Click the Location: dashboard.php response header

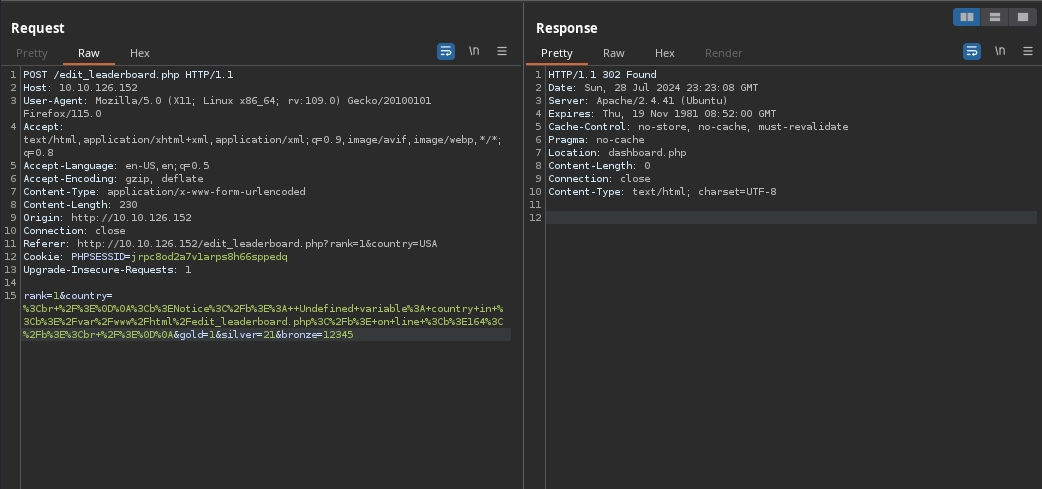pyautogui.click(x=617, y=153)
